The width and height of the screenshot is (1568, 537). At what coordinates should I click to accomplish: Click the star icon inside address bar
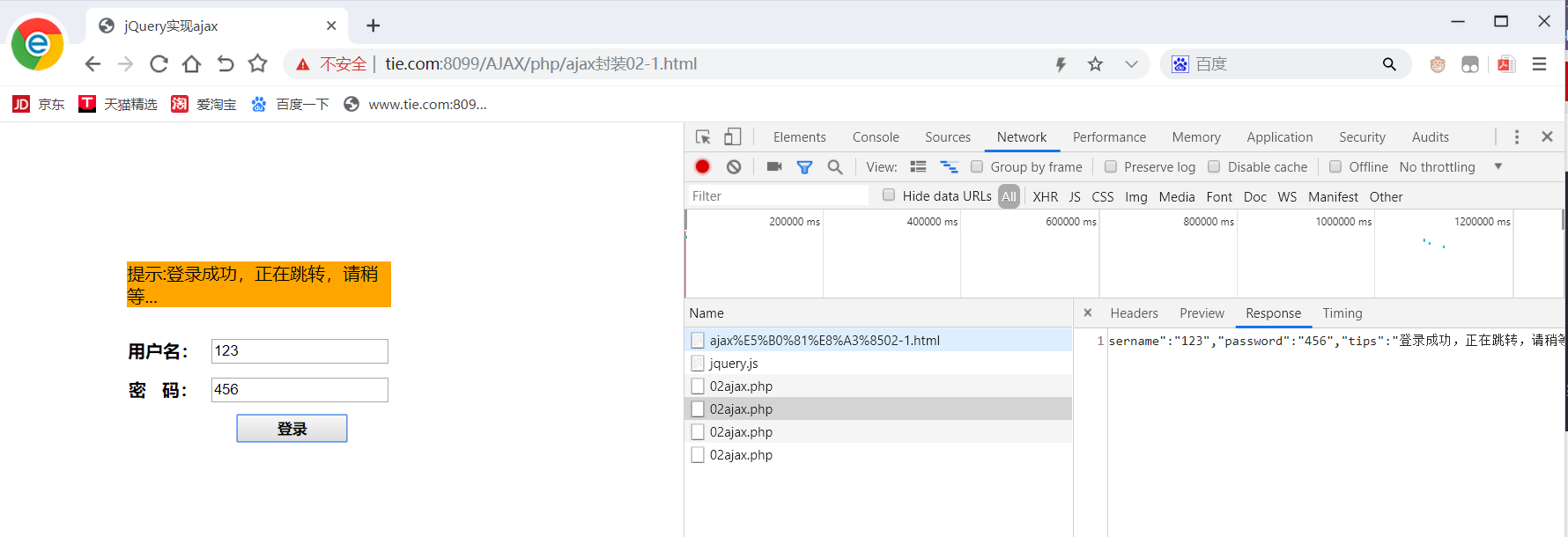1095,63
